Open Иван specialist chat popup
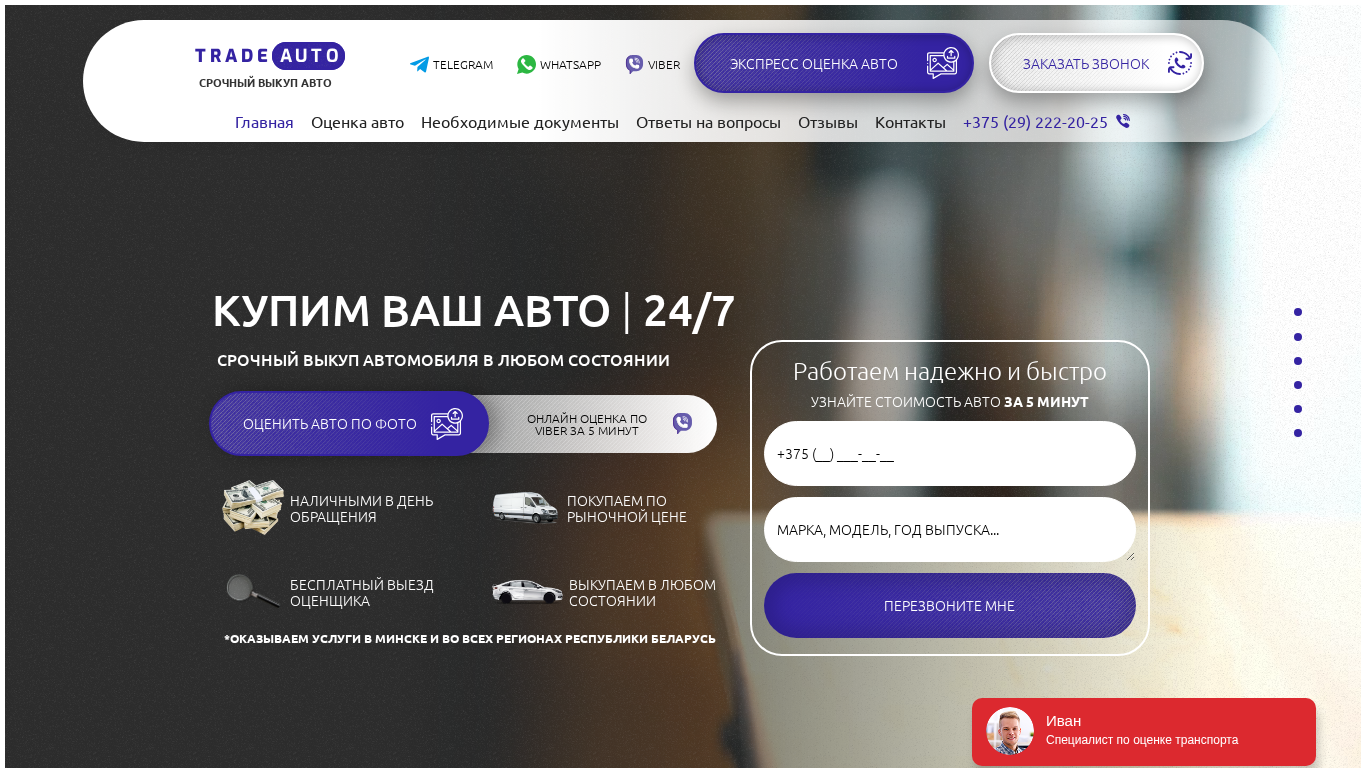Screen dimensions: 1366x768 (x=1144, y=732)
